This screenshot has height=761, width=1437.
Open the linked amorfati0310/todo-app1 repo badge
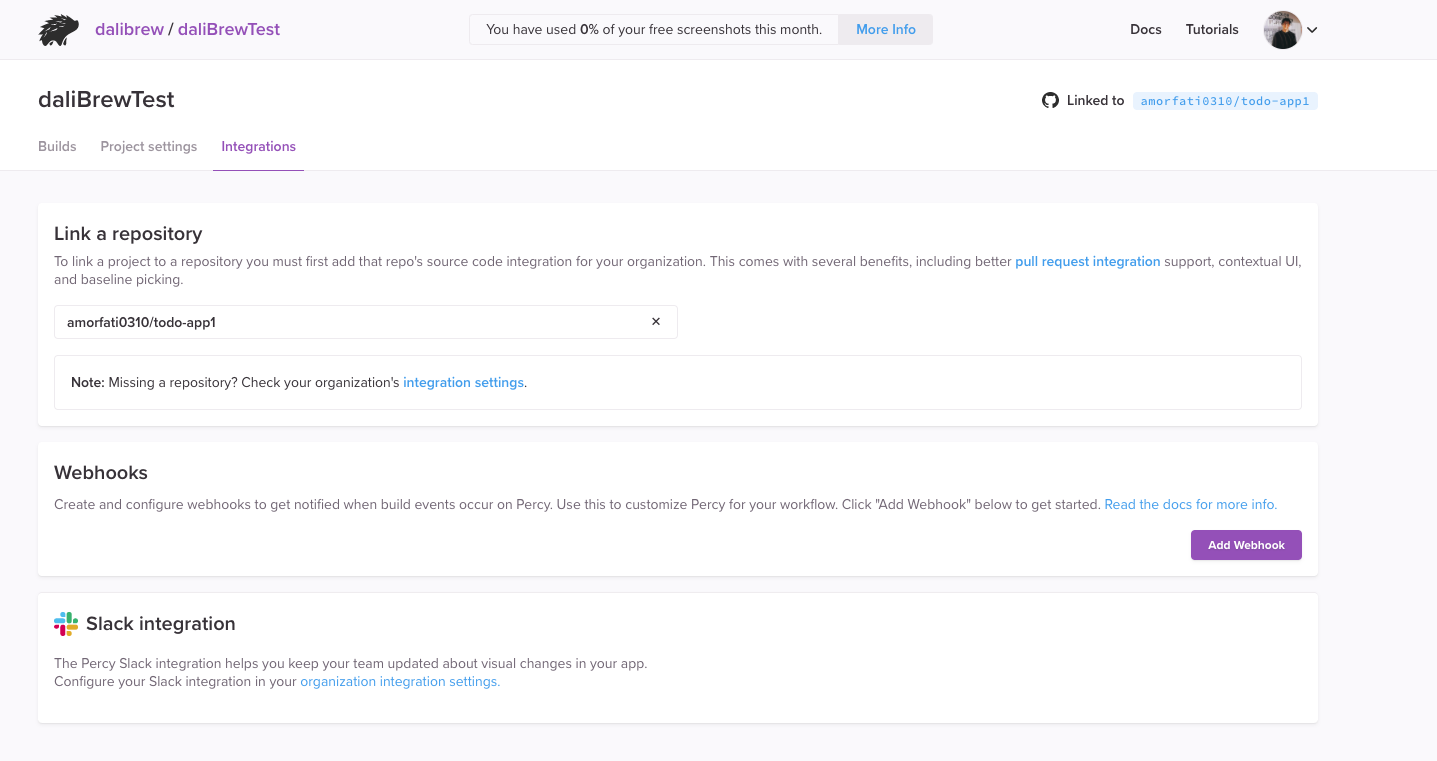(1225, 101)
